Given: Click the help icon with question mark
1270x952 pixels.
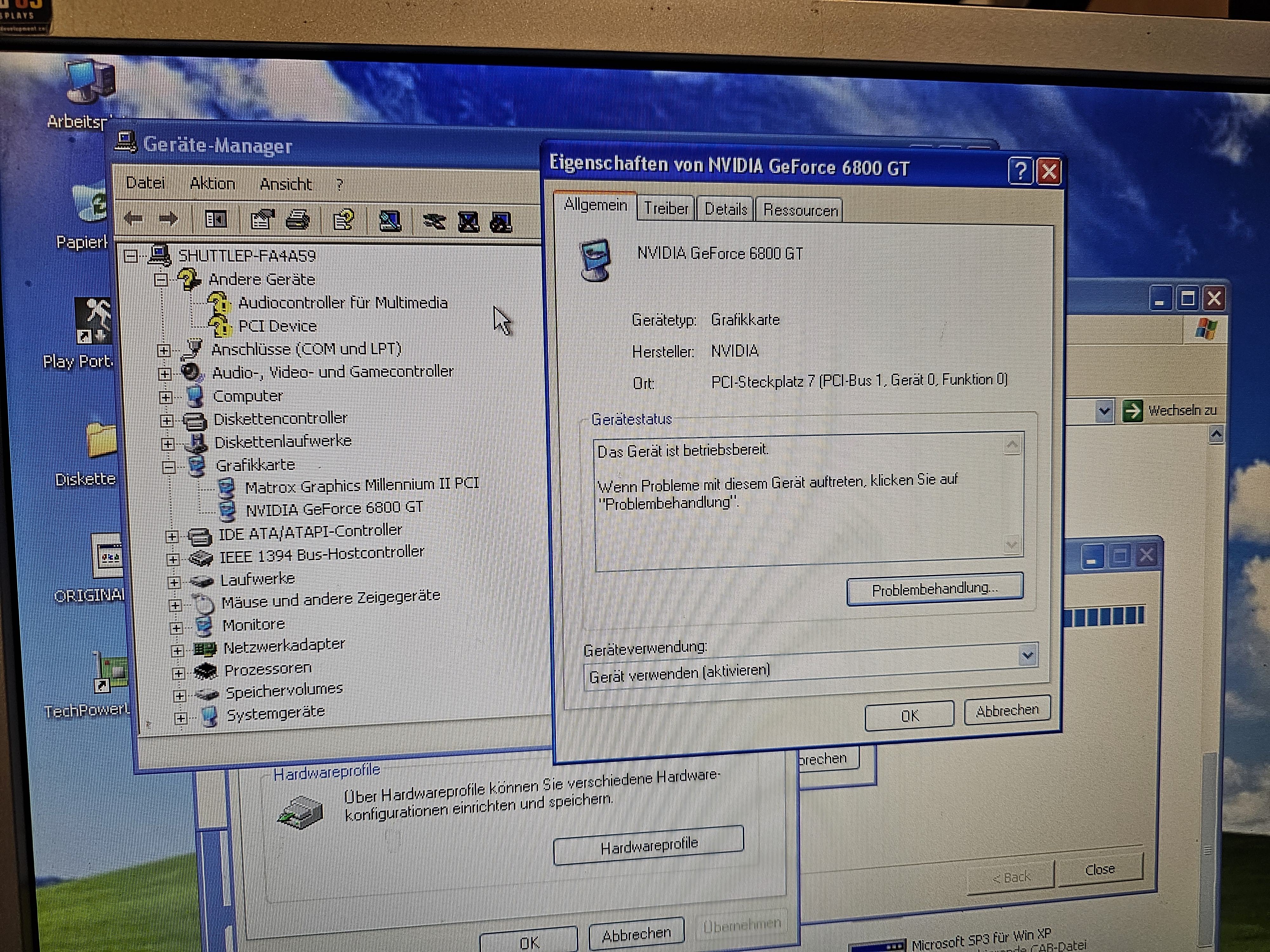Looking at the screenshot, I should [344, 220].
